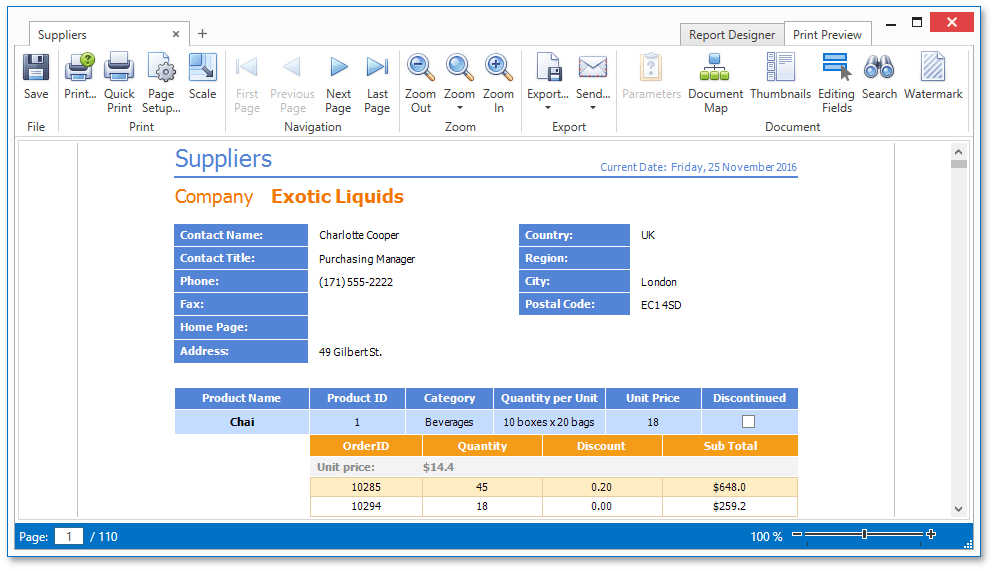This screenshot has height=571, width=994.
Task: Open the Zoom level dropdown
Action: click(460, 108)
